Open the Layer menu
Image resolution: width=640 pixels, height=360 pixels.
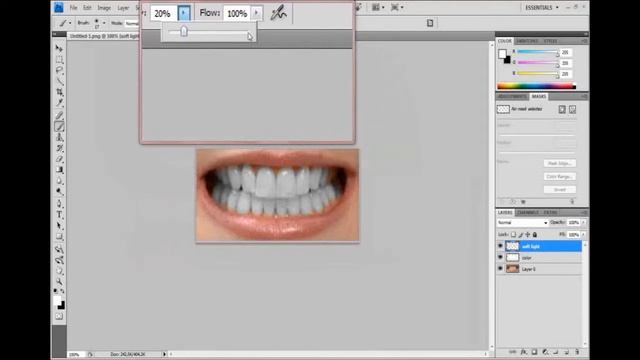(x=123, y=7)
